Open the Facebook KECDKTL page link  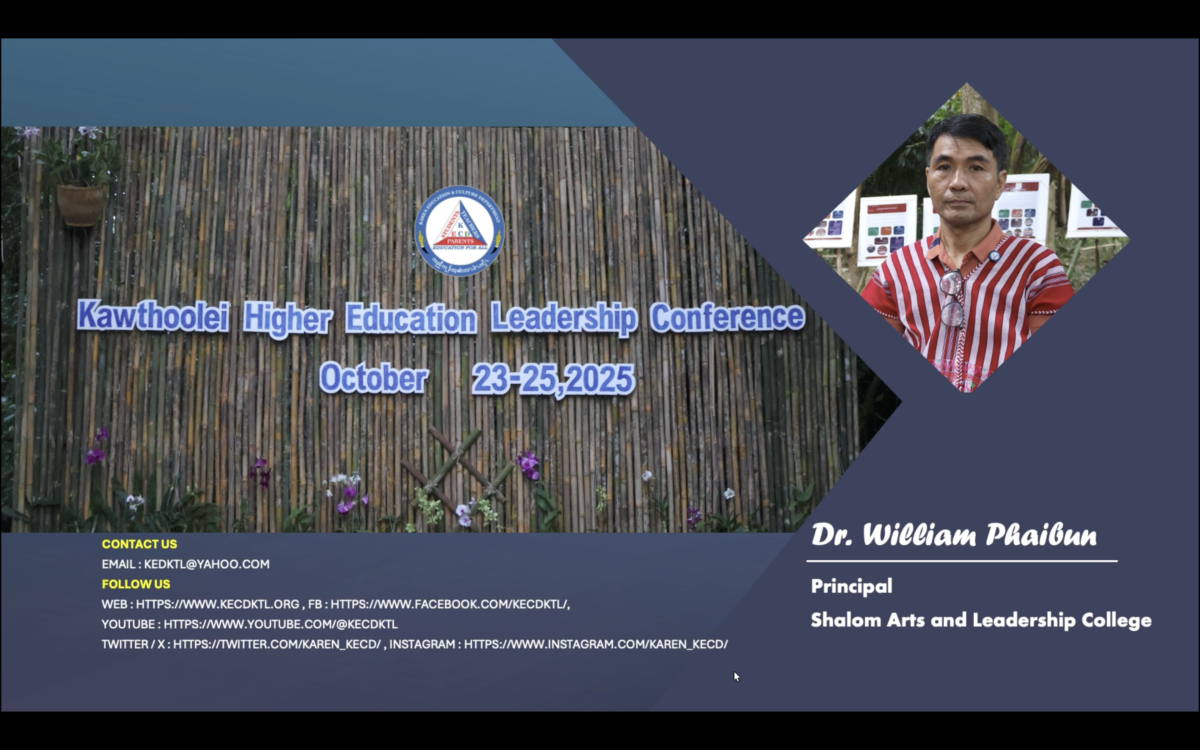click(450, 604)
